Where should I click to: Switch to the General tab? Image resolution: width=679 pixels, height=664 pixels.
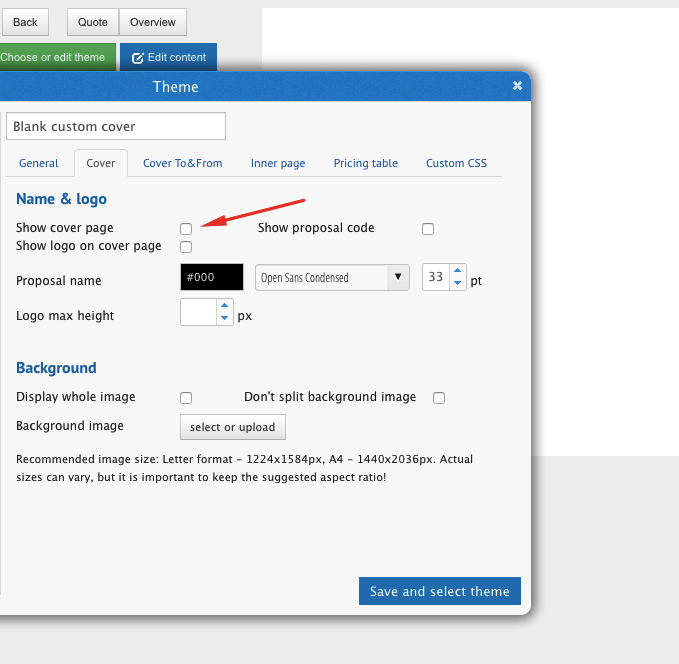pyautogui.click(x=39, y=163)
